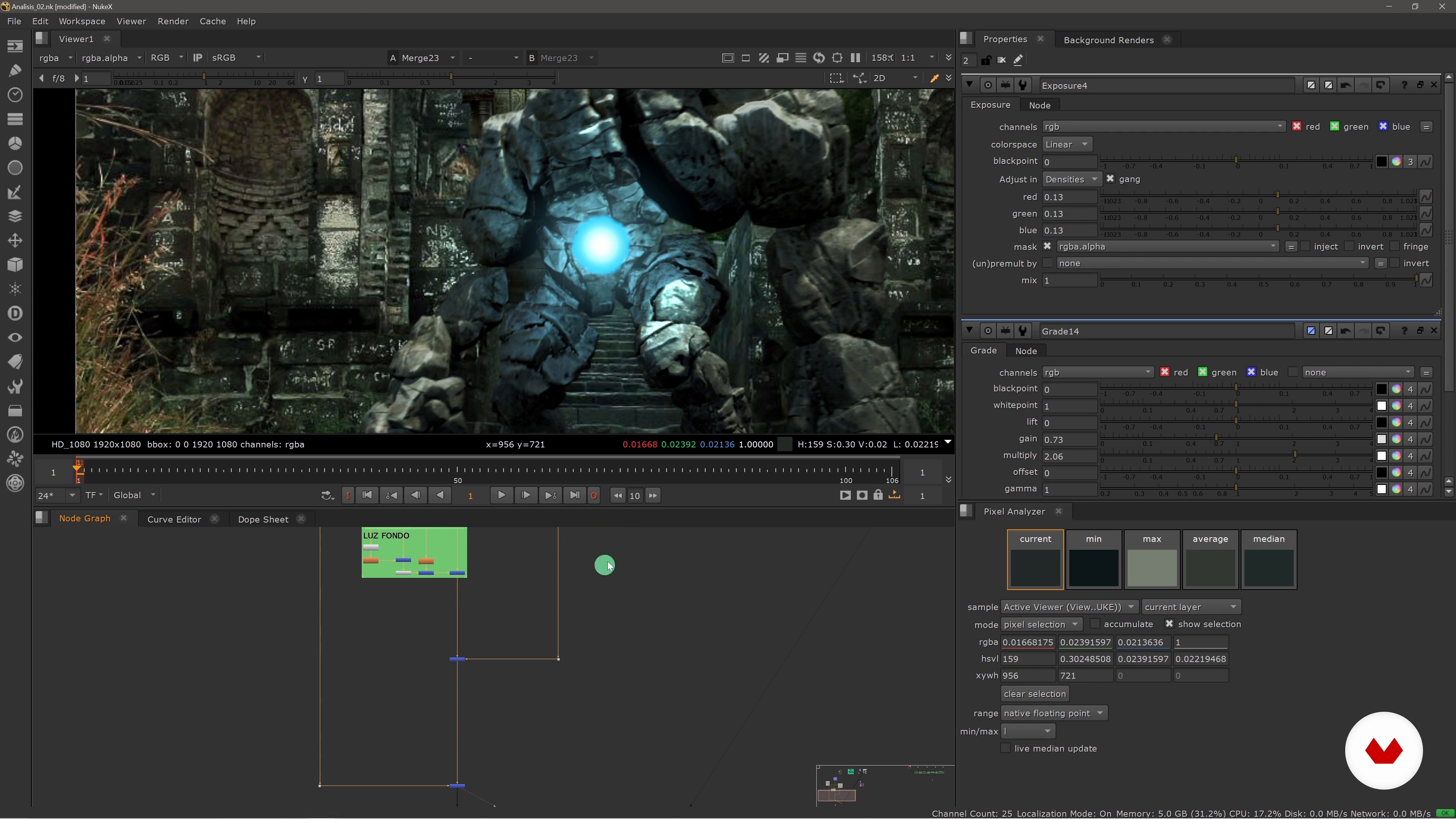Enable the fringe checkbox in Exposure4
The image size is (1456, 819).
pos(1395,246)
